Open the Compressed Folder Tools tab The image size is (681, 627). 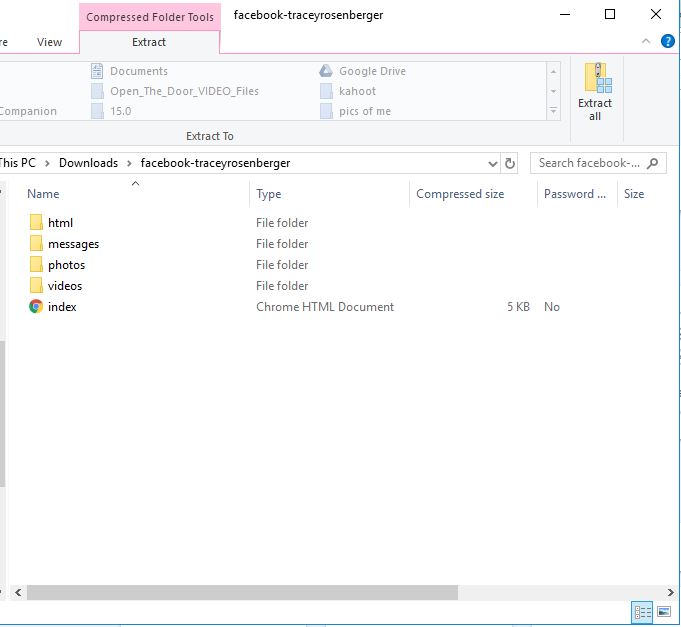click(150, 17)
